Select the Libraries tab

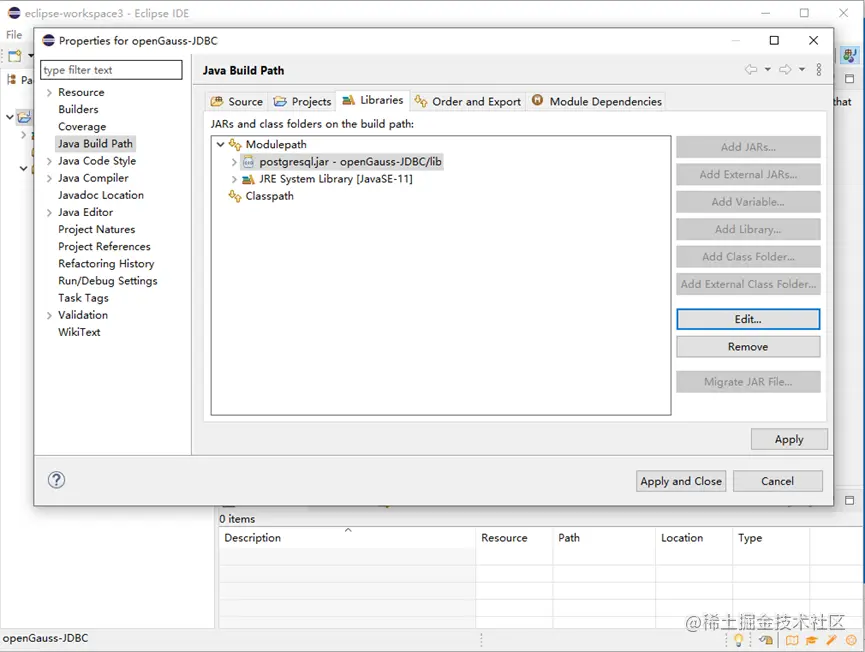coord(373,100)
